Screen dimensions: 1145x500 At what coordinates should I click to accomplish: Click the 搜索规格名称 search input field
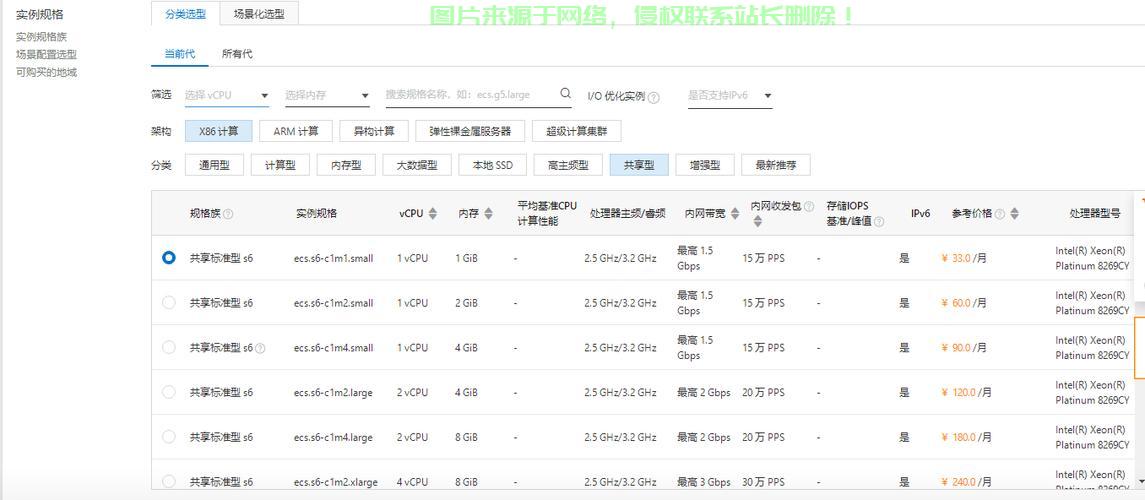point(470,95)
